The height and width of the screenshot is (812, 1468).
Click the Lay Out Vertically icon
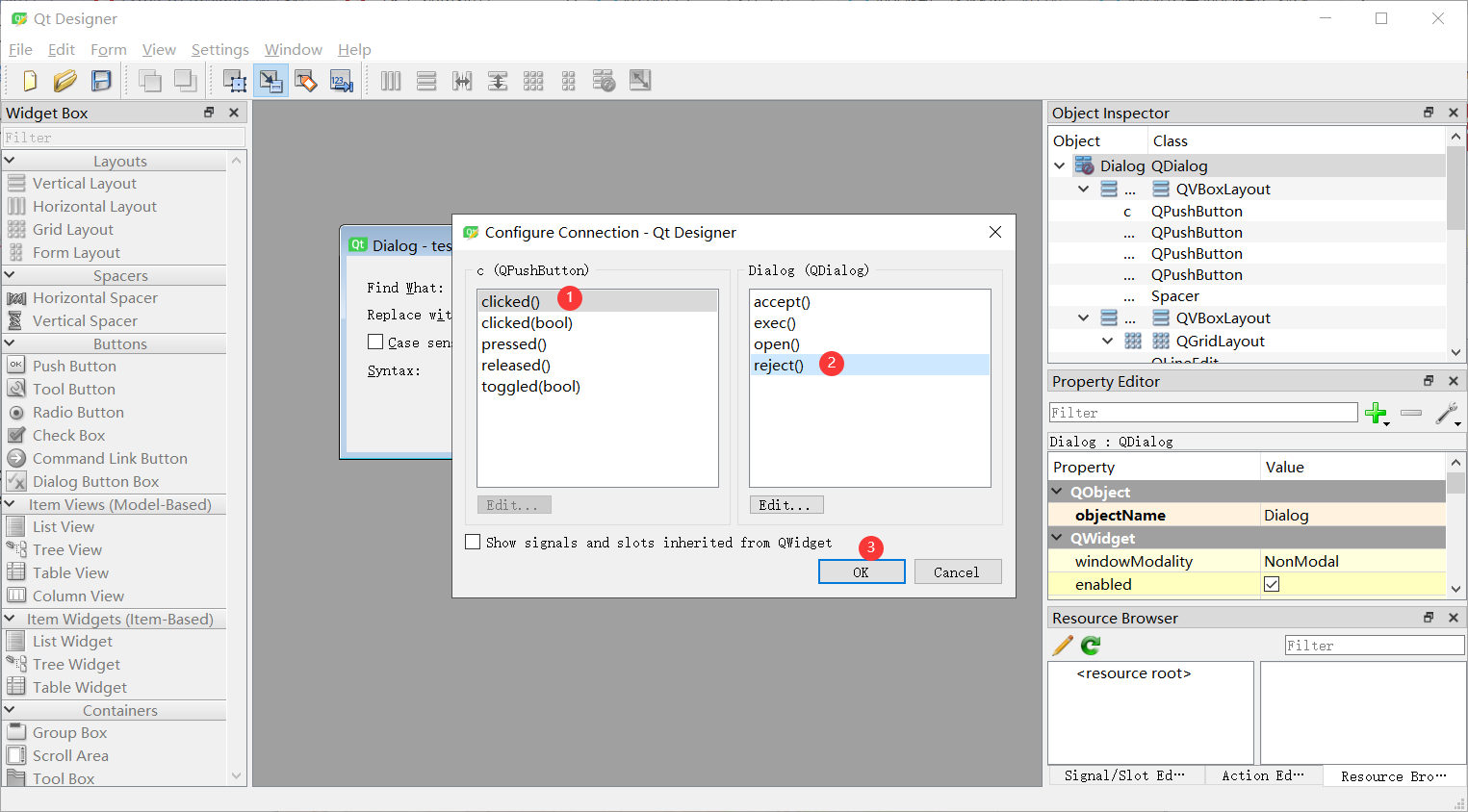(x=426, y=81)
